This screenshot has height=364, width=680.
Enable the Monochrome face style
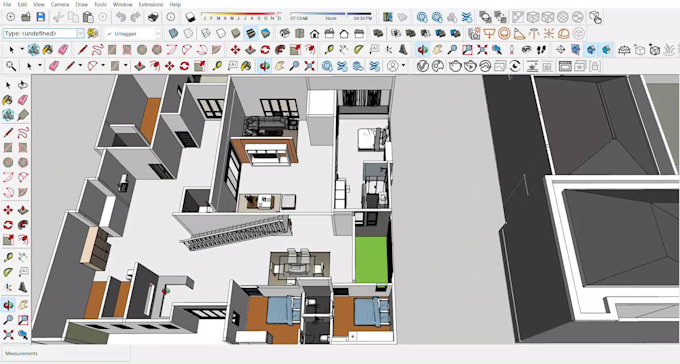(265, 33)
